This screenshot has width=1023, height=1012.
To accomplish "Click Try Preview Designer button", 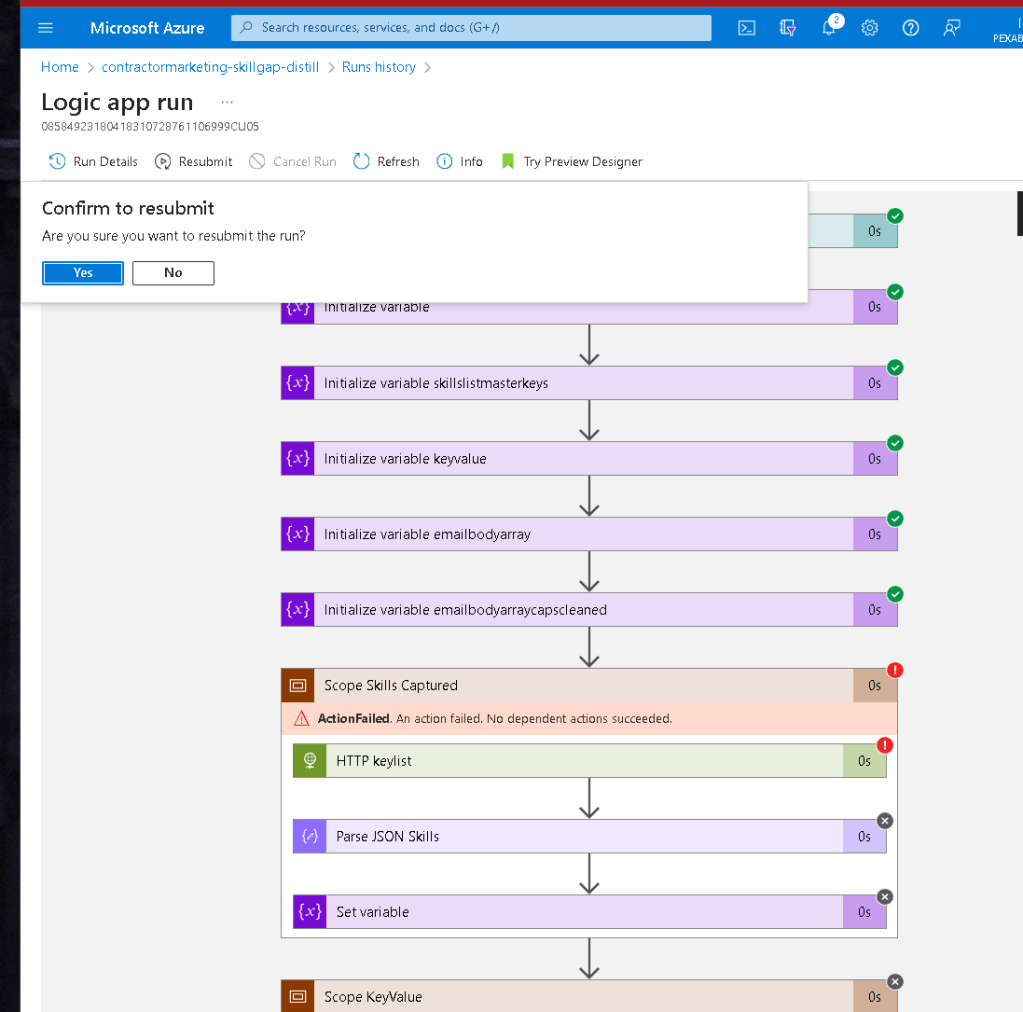I will [x=572, y=161].
